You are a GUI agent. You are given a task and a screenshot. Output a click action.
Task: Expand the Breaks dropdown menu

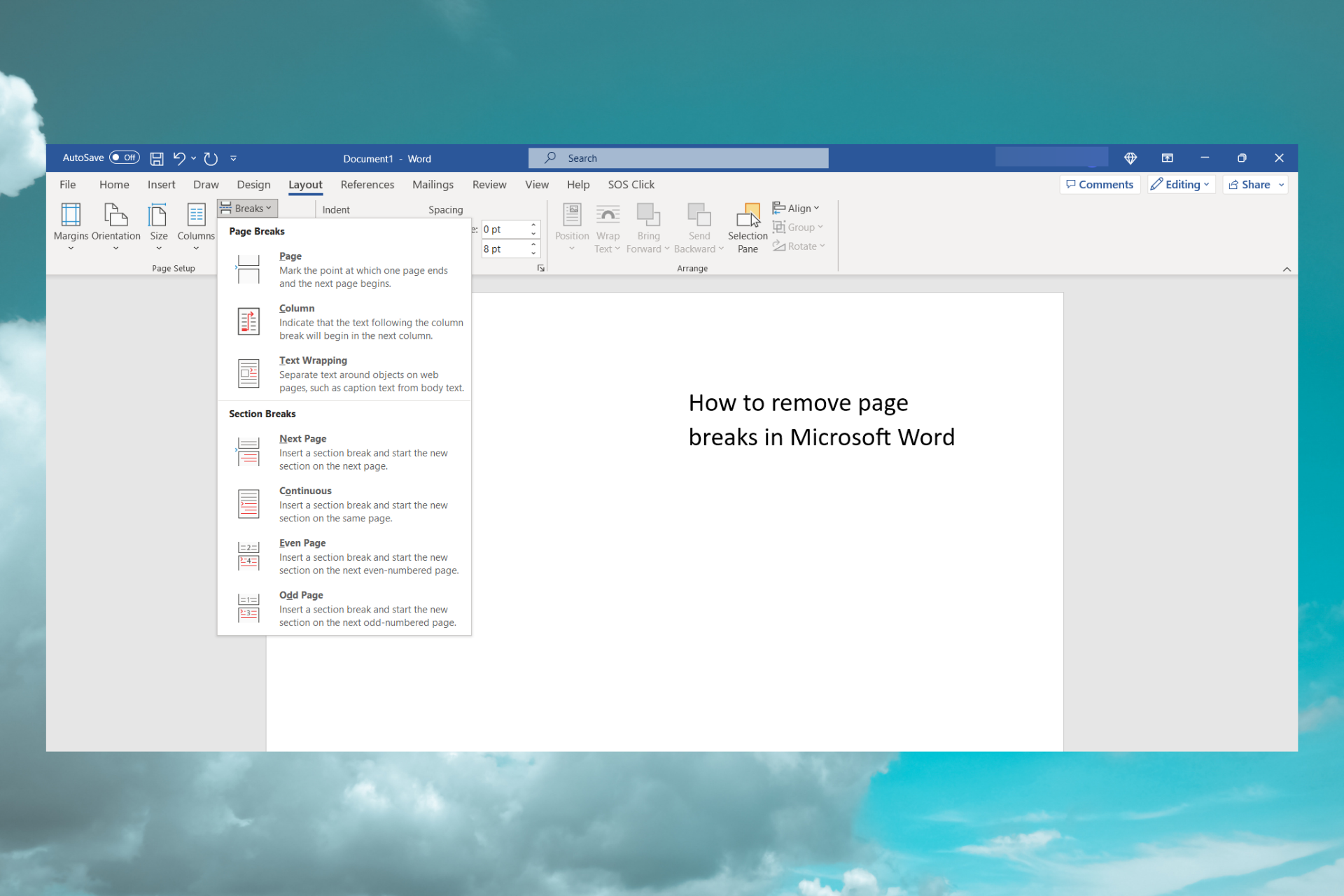(248, 208)
